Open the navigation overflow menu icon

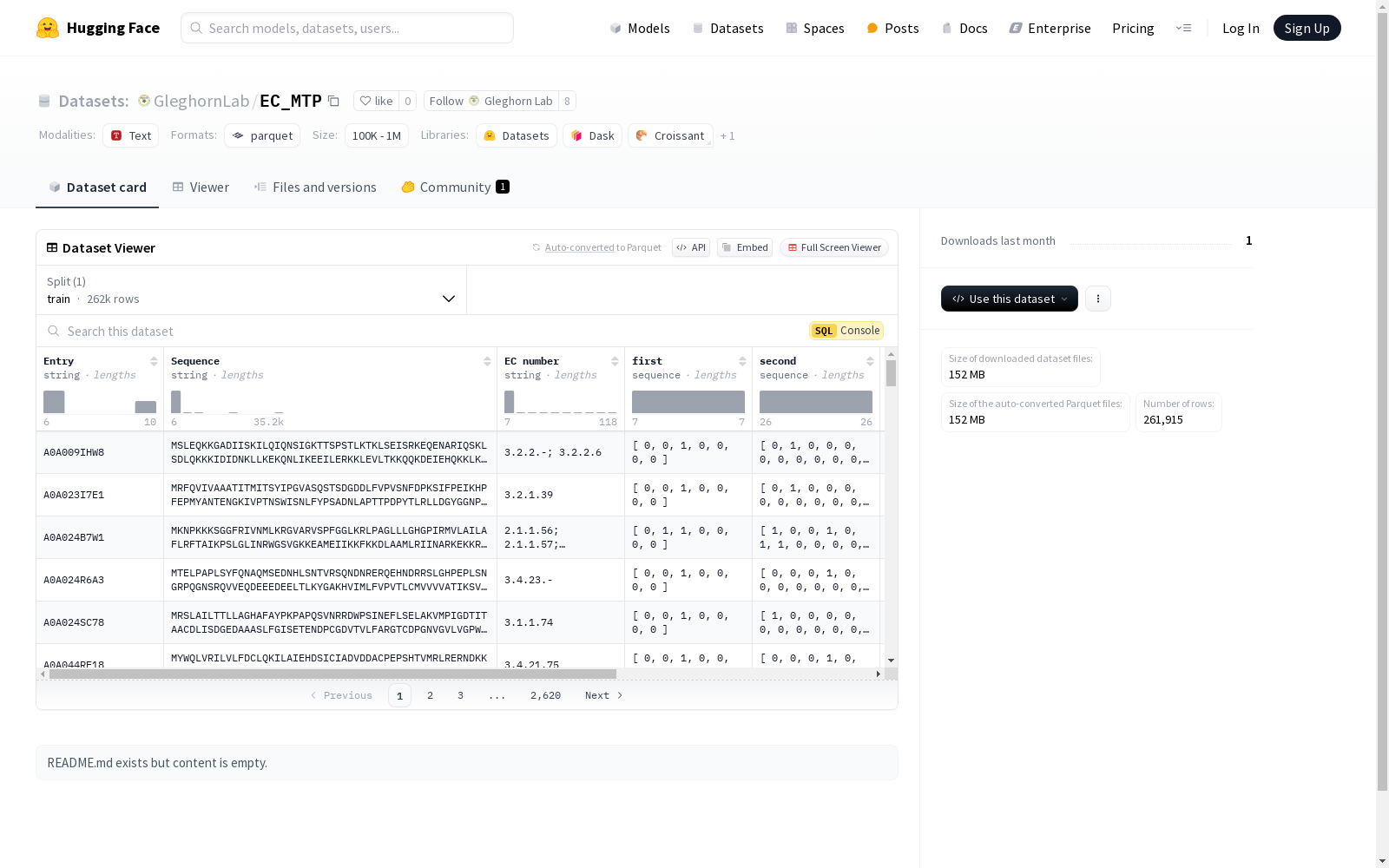1183,28
